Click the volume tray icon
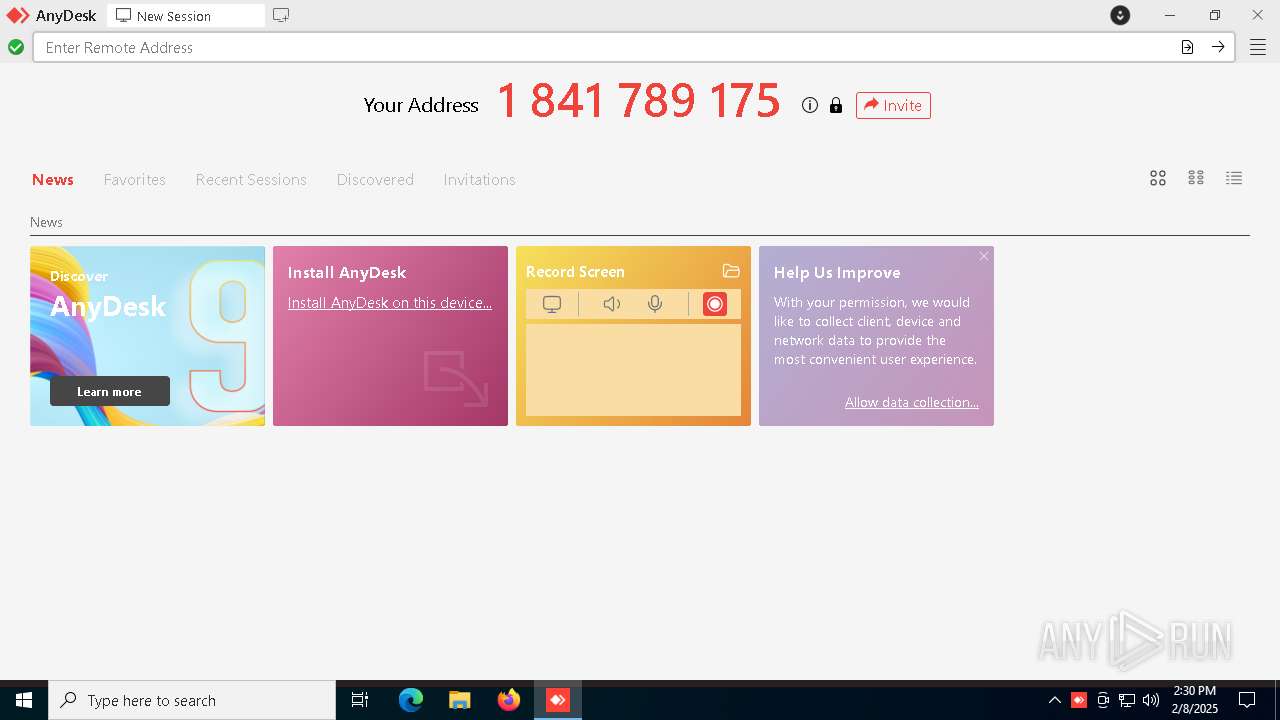Screen dimensions: 1280x720 (x=1151, y=700)
